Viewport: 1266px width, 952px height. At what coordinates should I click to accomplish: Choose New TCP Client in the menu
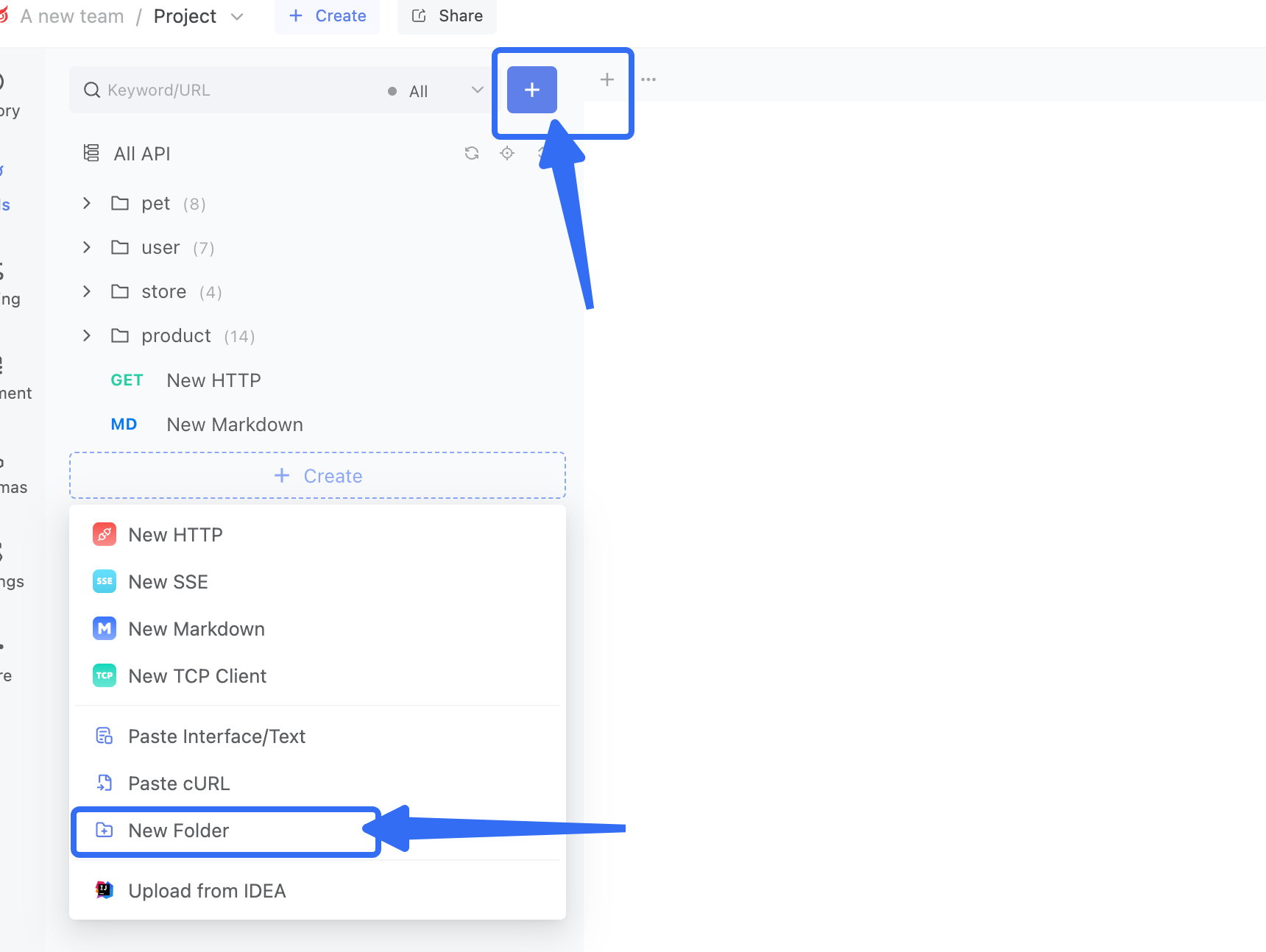point(317,676)
